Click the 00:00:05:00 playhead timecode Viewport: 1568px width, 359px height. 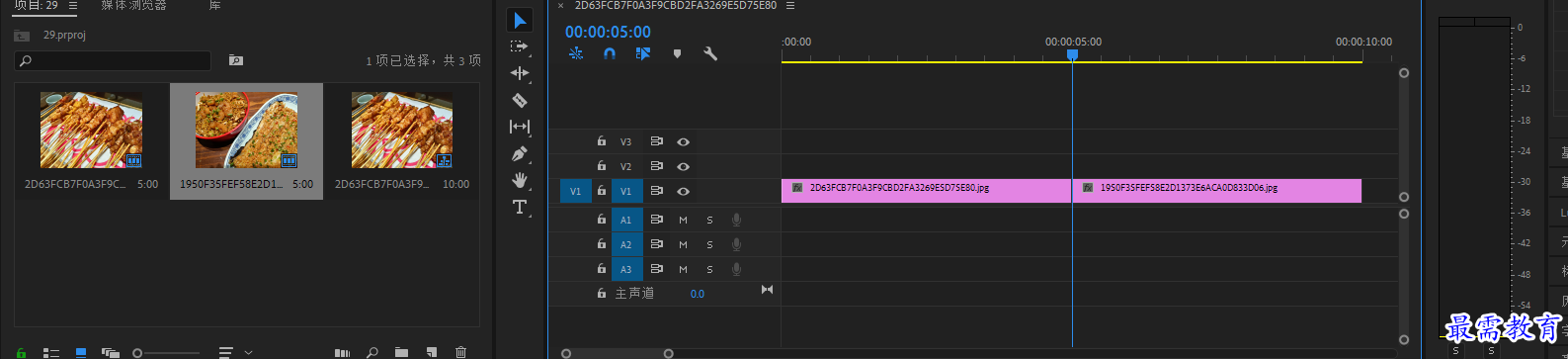click(x=608, y=33)
